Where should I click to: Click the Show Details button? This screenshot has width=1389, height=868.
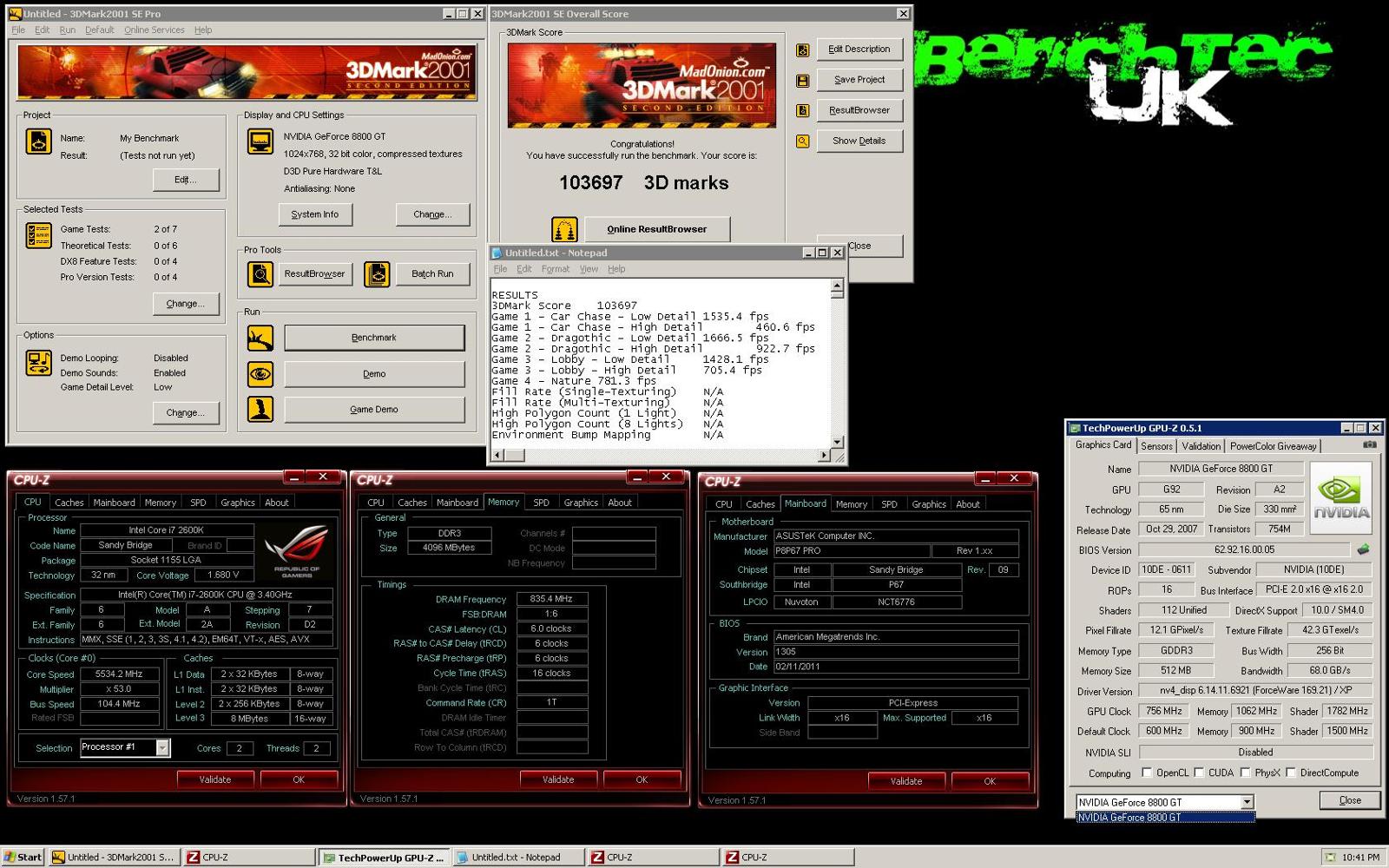pos(859,141)
